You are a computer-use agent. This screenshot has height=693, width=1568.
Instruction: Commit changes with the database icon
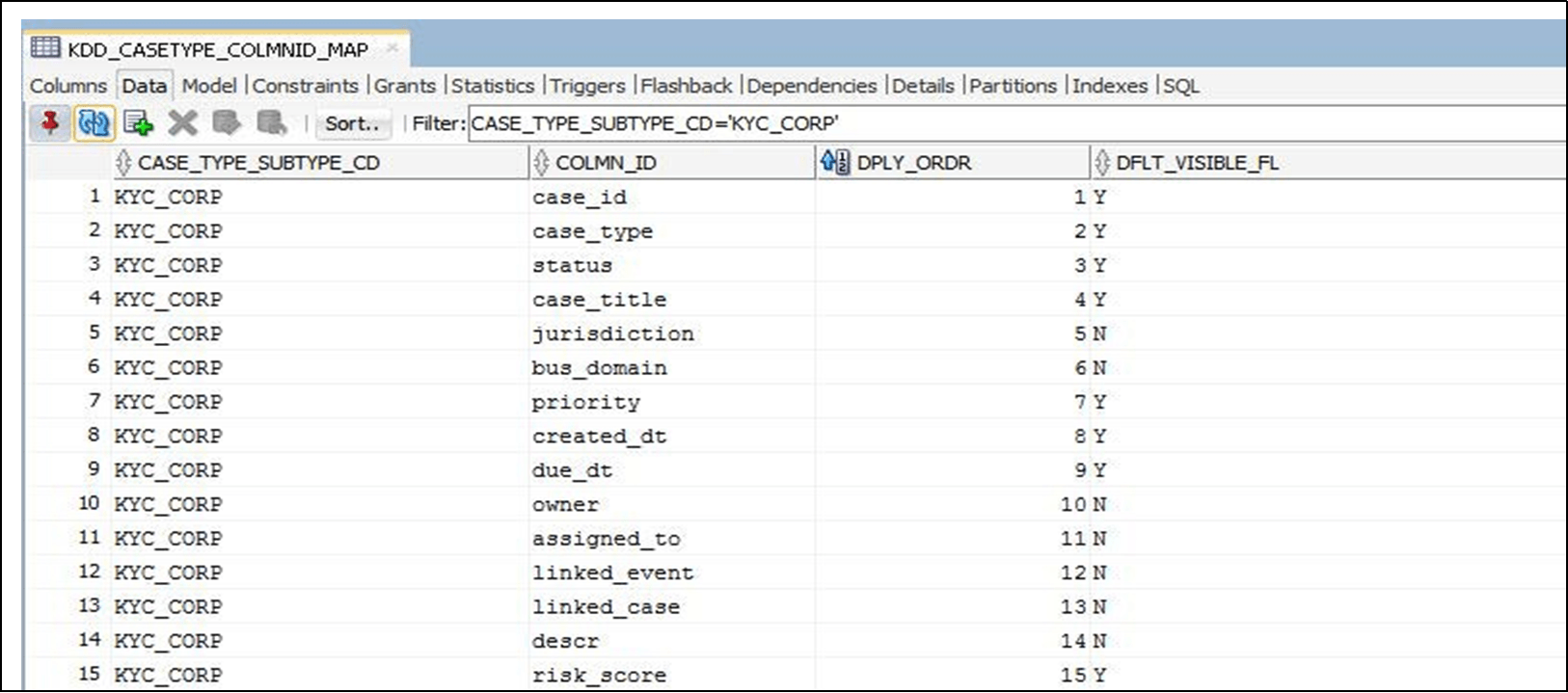click(x=227, y=123)
